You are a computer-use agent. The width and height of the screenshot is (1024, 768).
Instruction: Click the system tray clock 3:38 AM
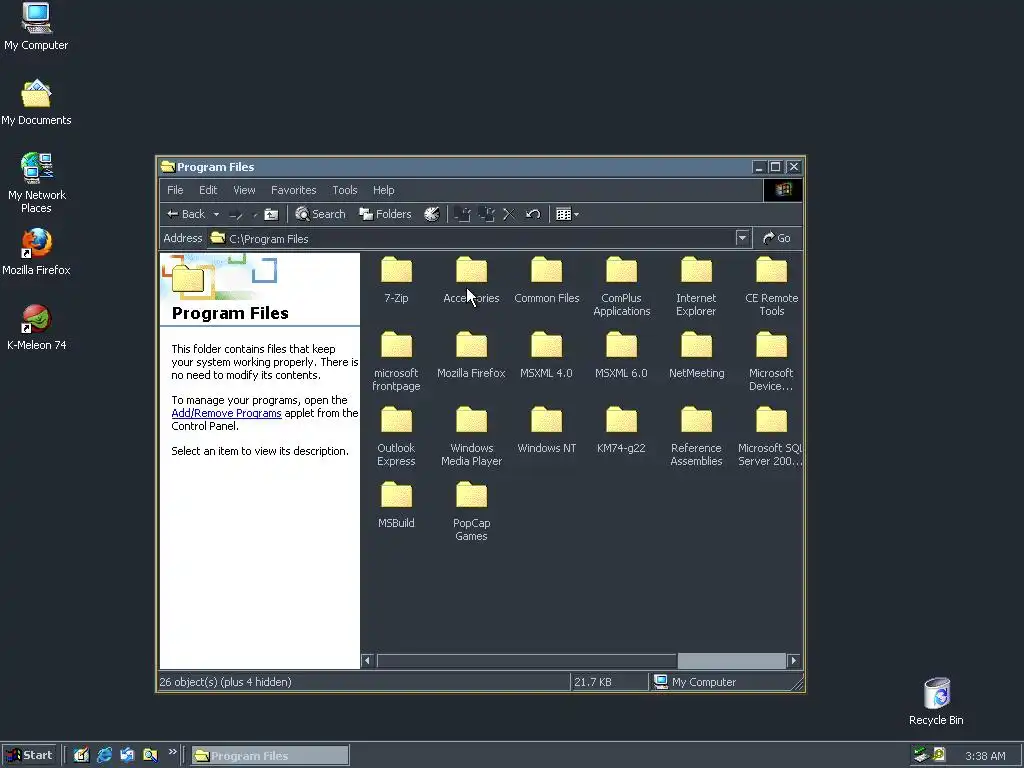pos(985,756)
